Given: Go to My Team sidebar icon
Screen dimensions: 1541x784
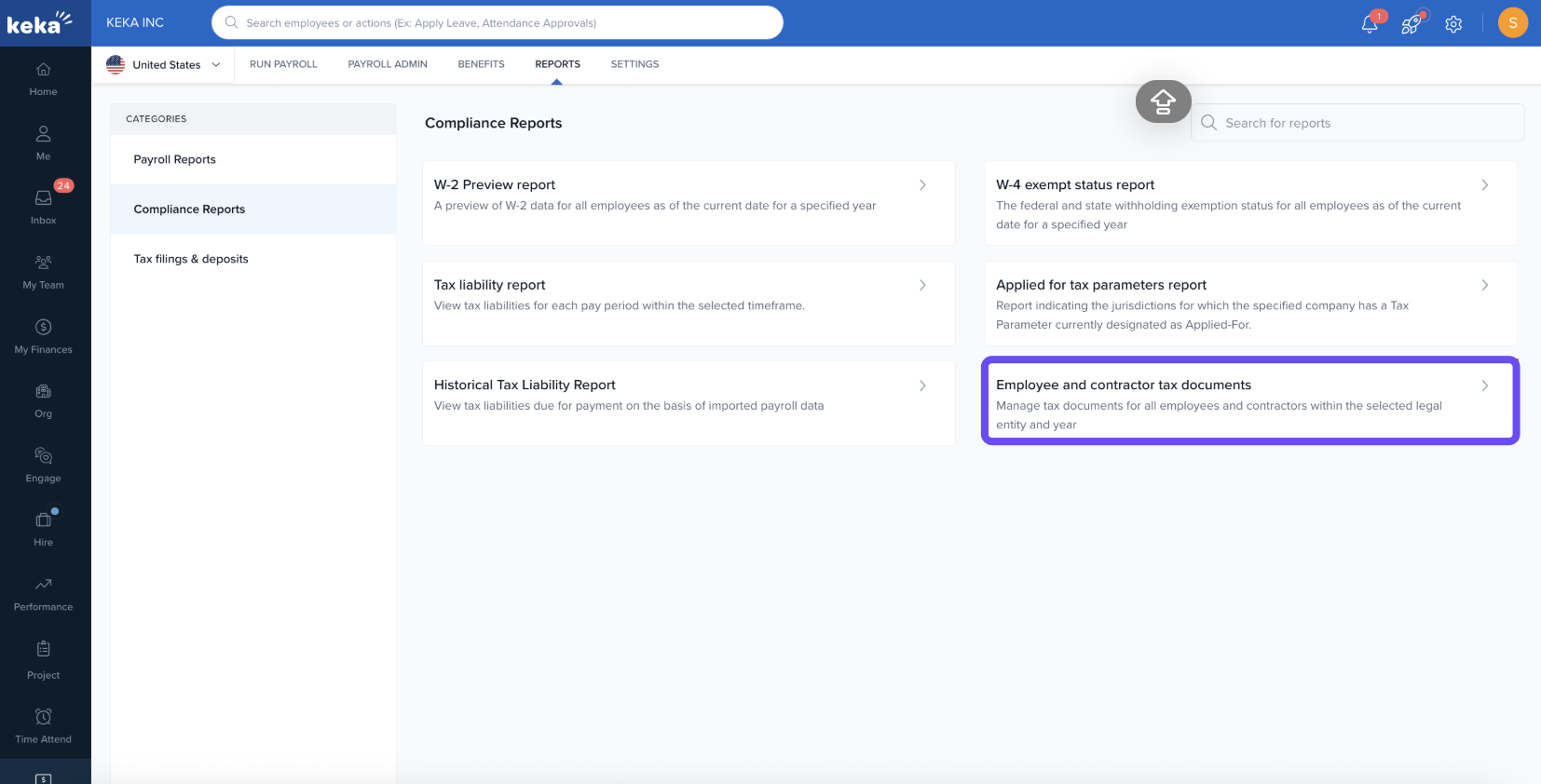Looking at the screenshot, I should click(x=43, y=263).
